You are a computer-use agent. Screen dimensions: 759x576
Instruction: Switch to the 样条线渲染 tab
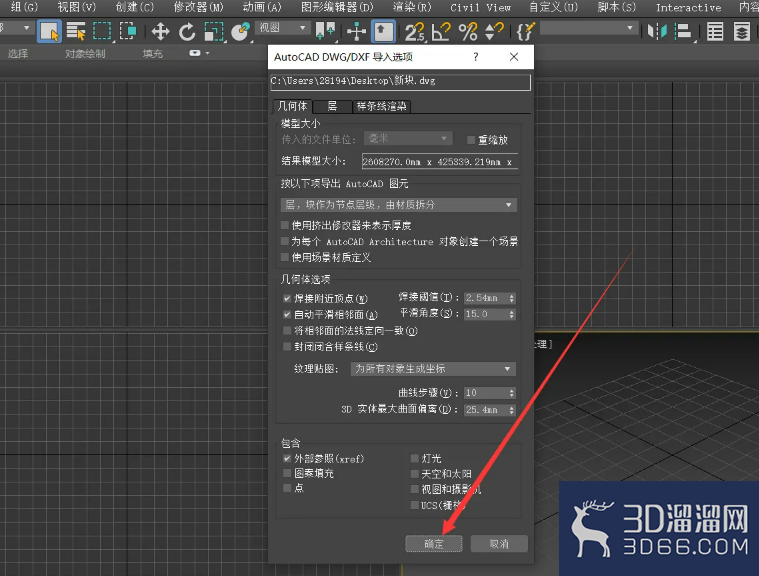click(381, 106)
